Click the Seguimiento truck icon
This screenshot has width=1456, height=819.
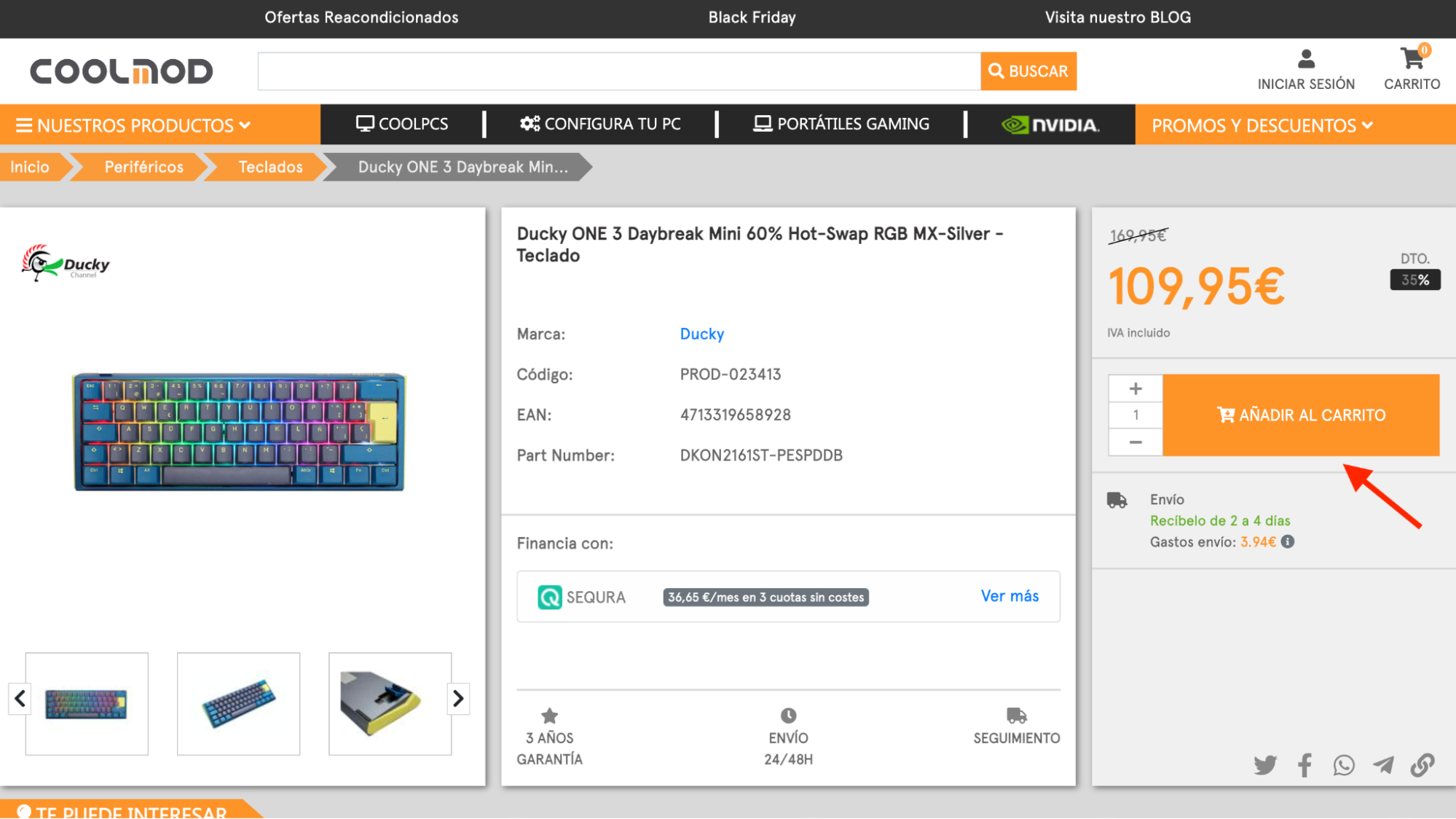point(1017,716)
